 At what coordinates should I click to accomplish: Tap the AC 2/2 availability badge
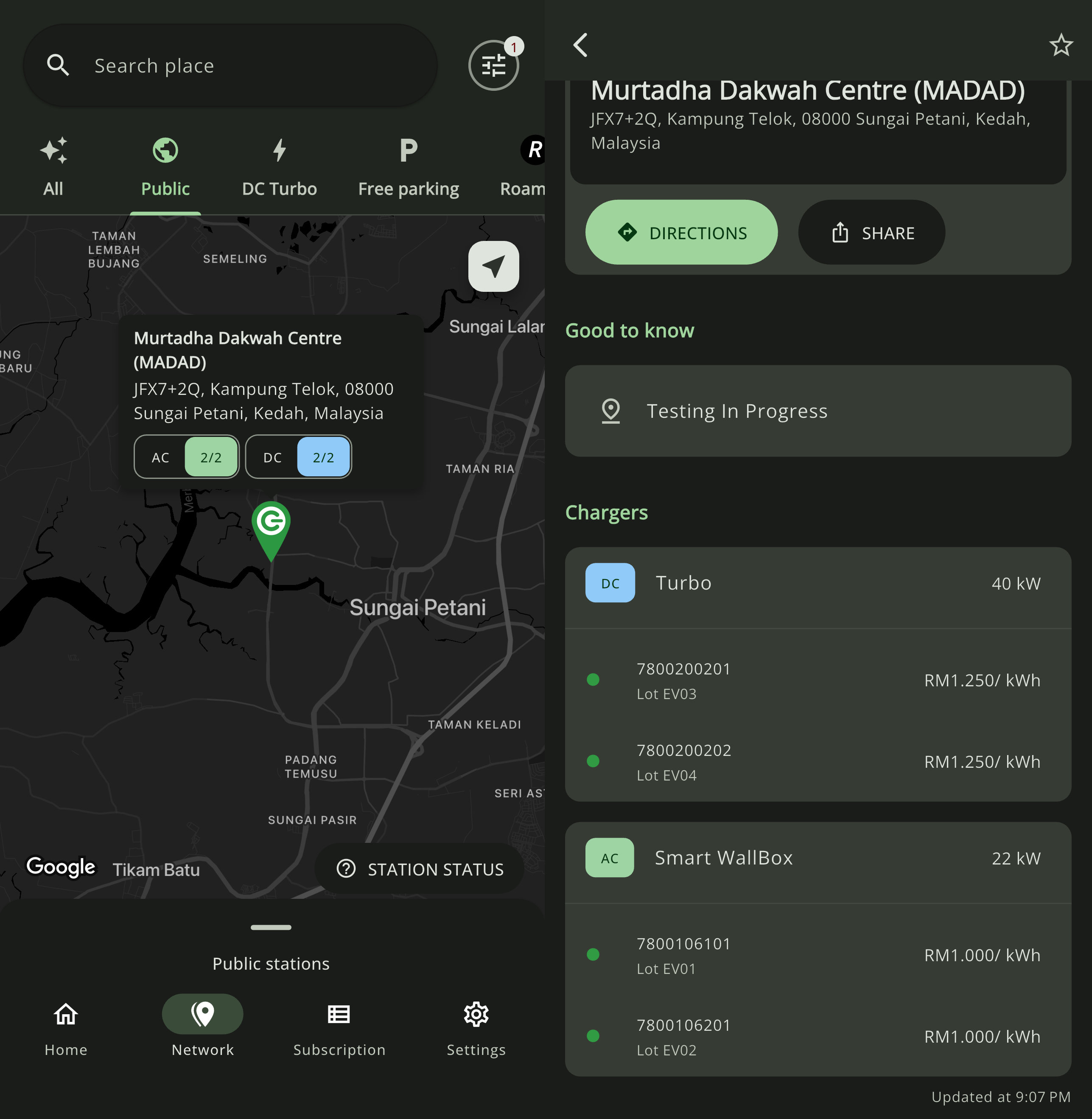(186, 456)
